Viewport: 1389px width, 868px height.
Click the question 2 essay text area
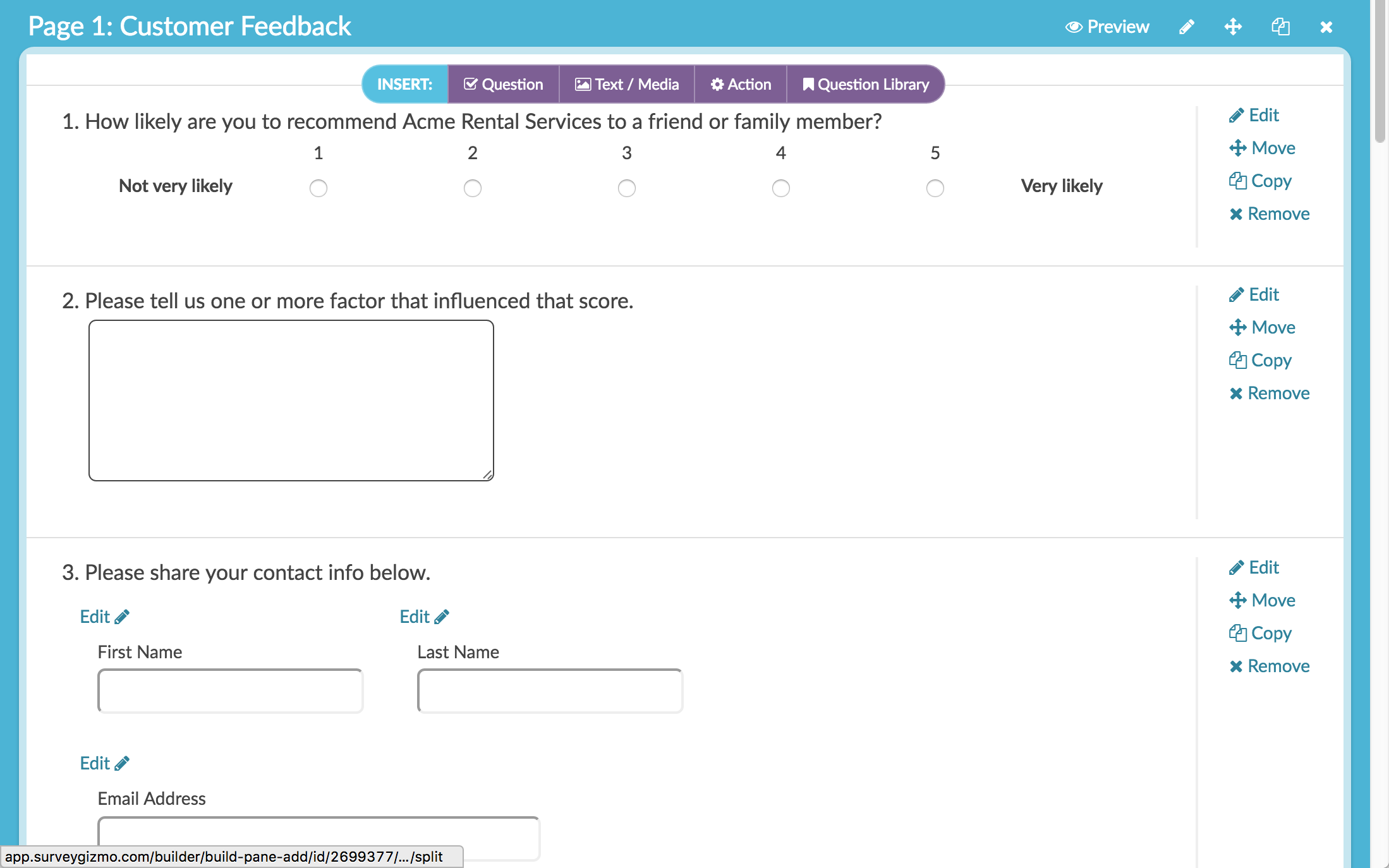291,400
